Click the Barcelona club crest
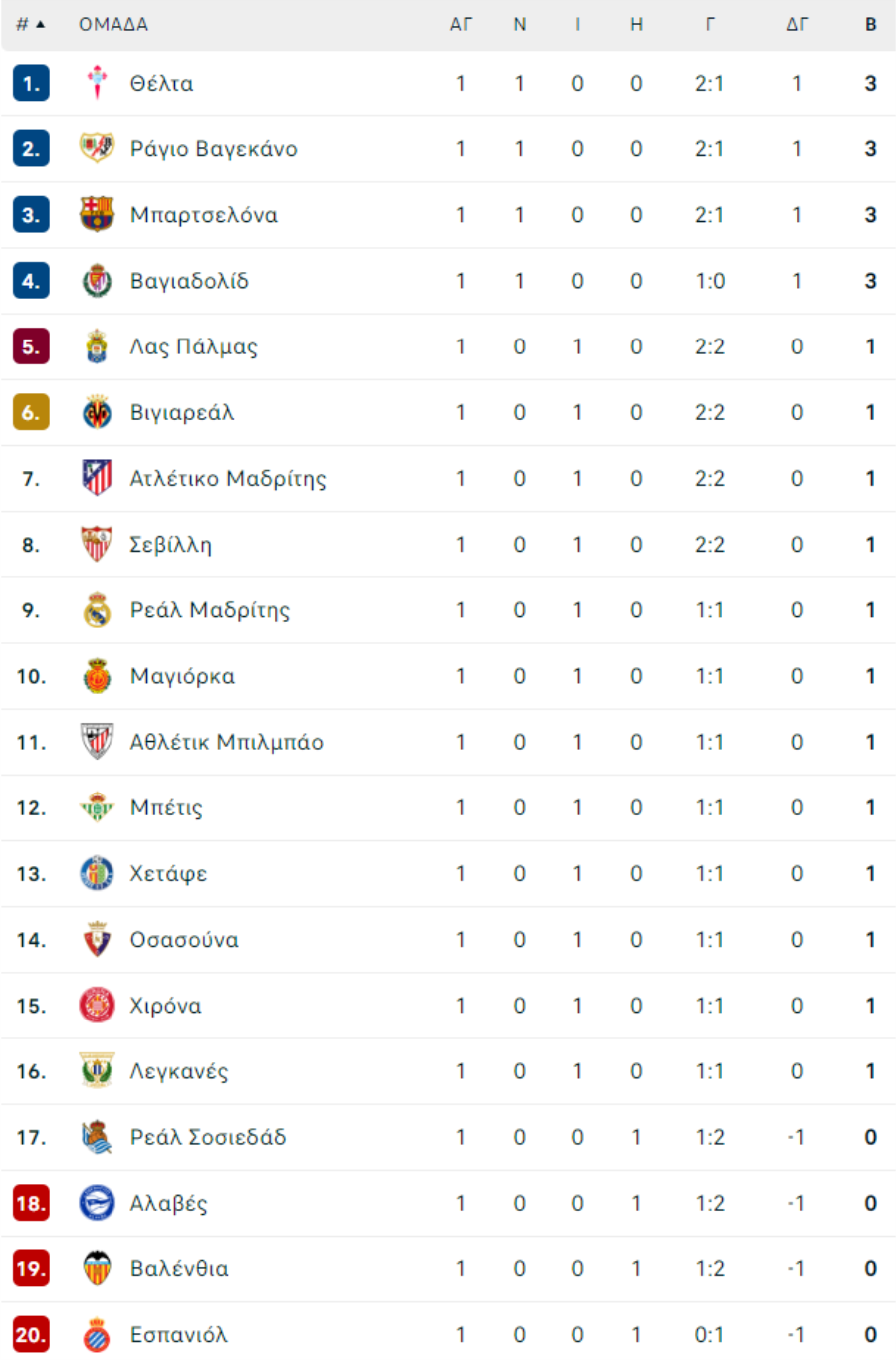Viewport: 896px width, 1360px height. point(97,214)
